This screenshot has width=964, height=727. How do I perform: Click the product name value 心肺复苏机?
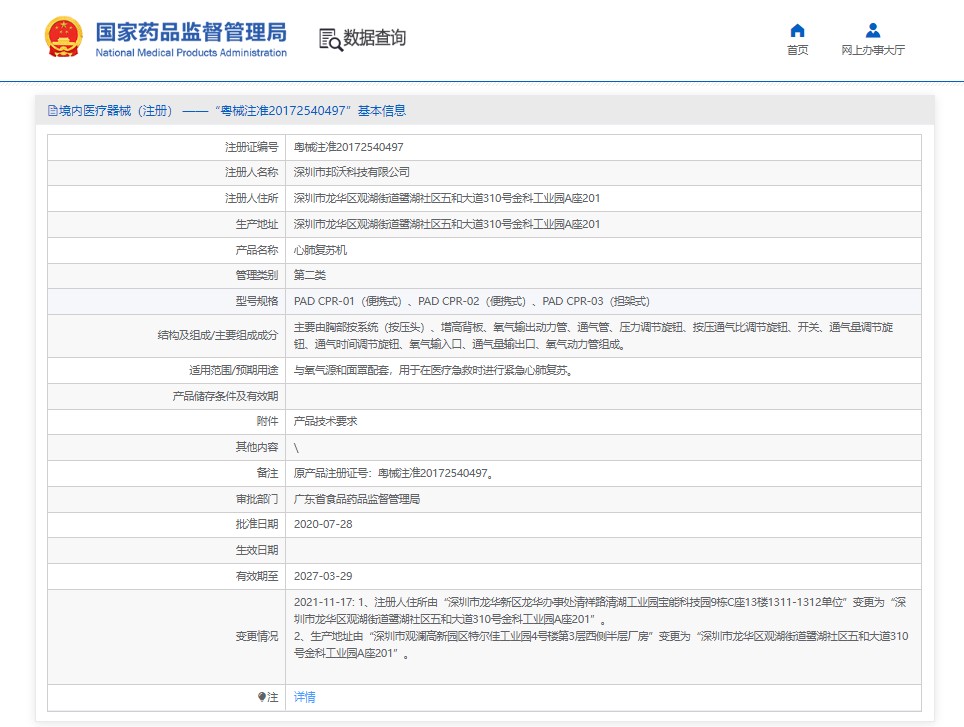[320, 250]
